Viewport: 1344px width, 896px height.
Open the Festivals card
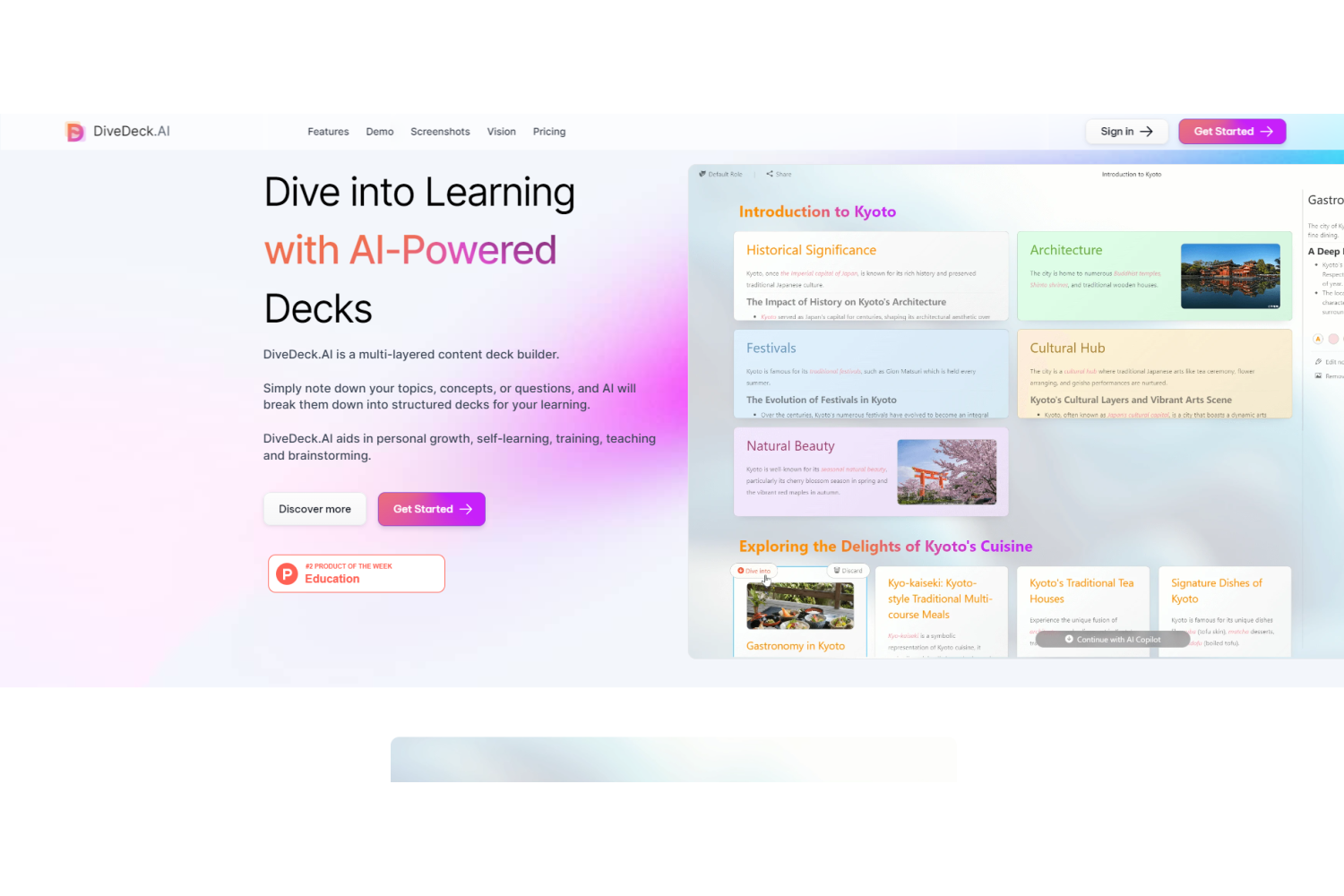pyautogui.click(x=871, y=374)
